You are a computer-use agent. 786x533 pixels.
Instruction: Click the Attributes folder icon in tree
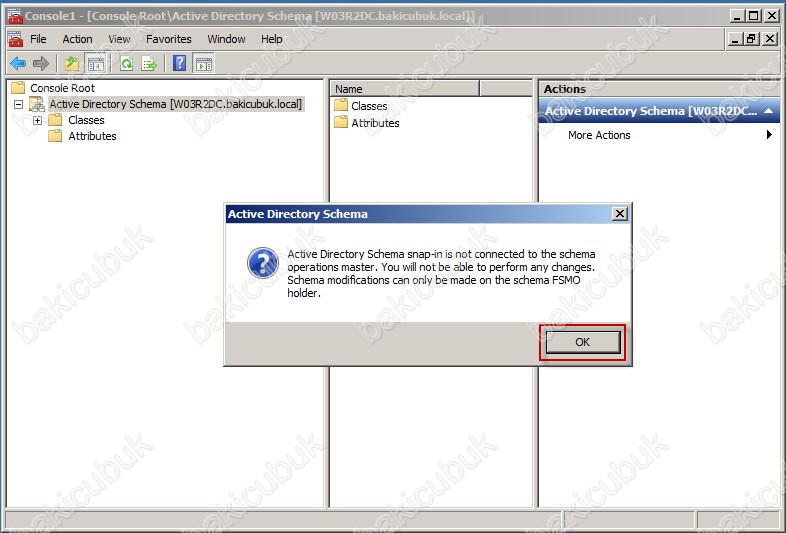click(55, 136)
